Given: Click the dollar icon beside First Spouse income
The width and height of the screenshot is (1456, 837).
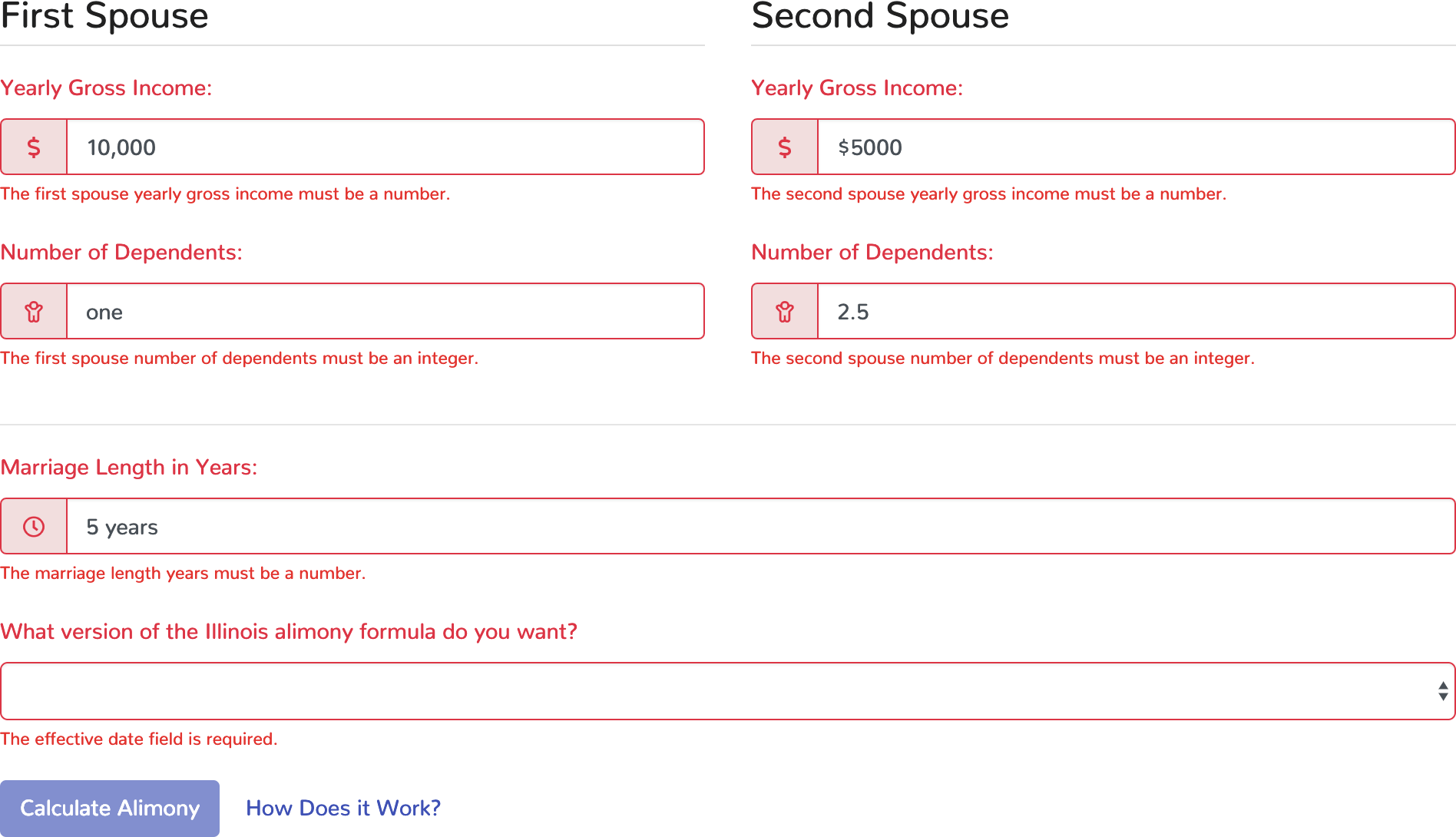Looking at the screenshot, I should [33, 147].
